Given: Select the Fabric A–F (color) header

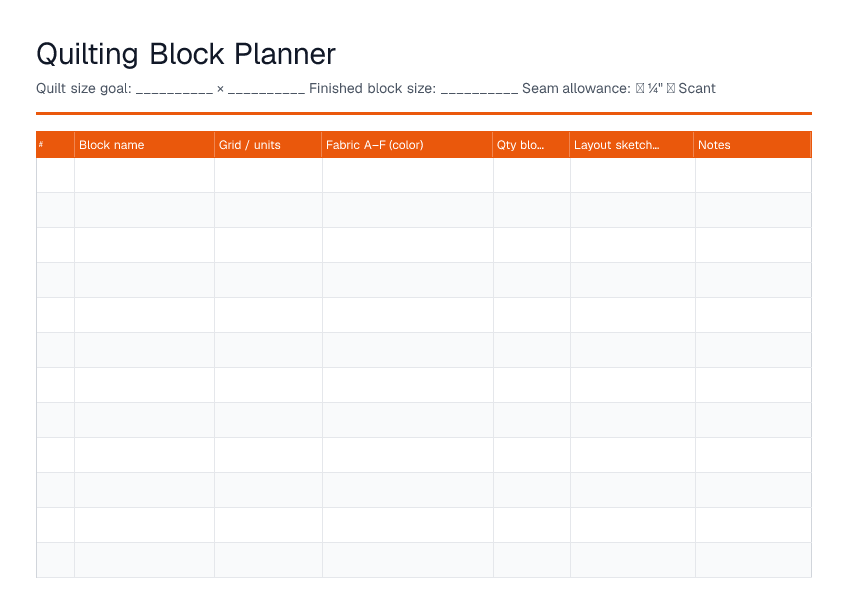Looking at the screenshot, I should [x=407, y=144].
